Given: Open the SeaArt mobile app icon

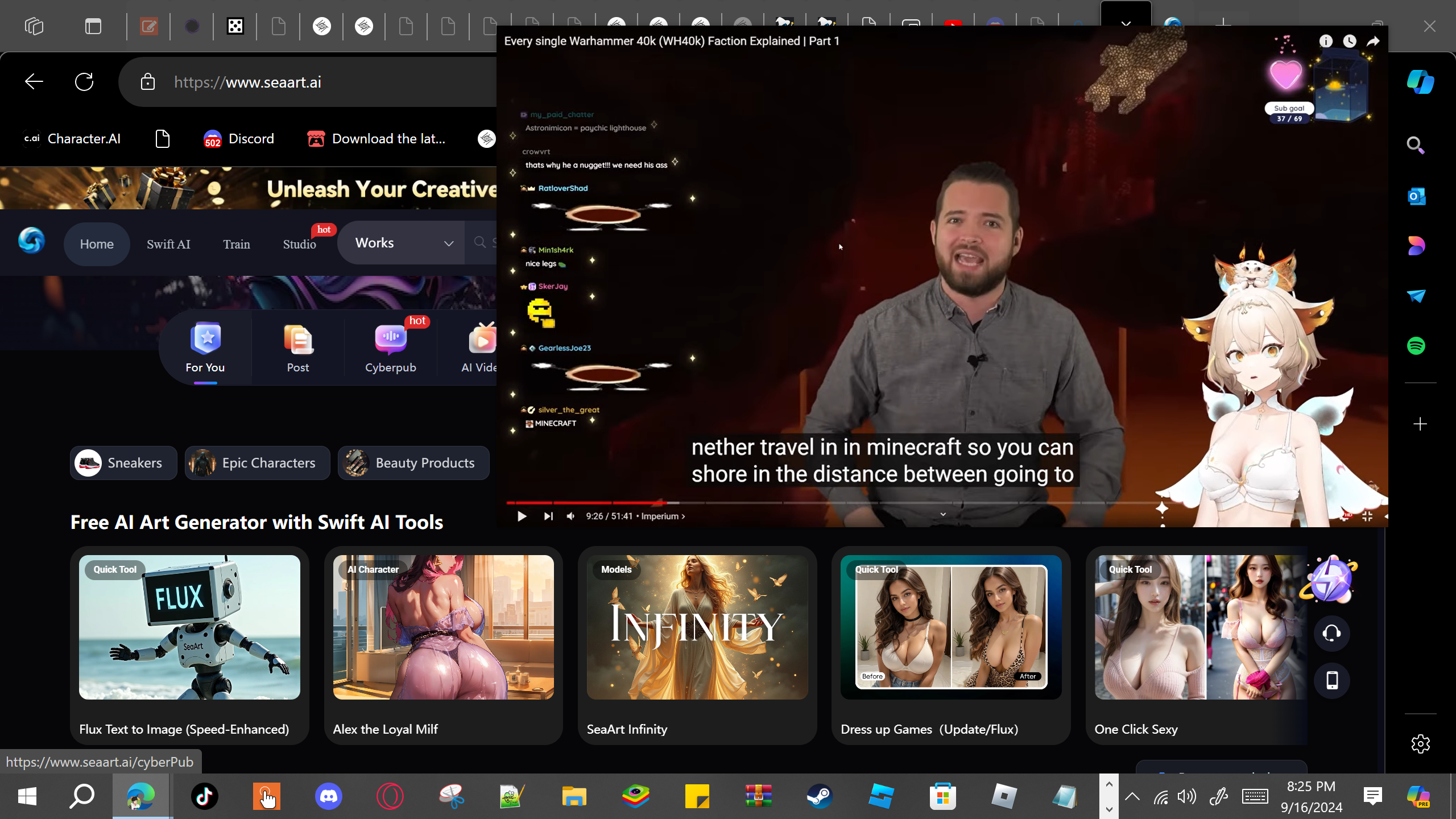Looking at the screenshot, I should (1331, 680).
